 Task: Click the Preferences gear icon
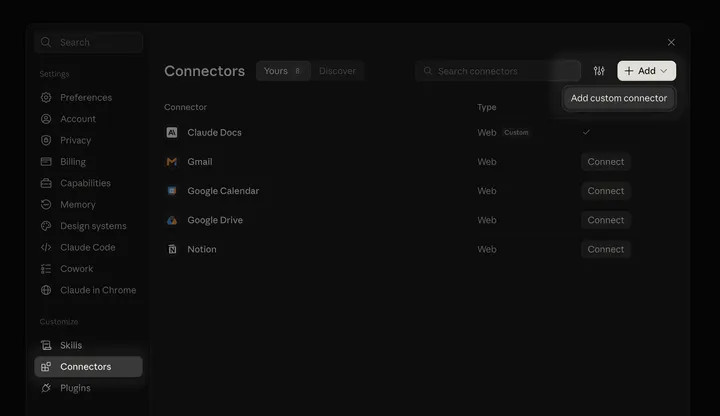[46, 97]
